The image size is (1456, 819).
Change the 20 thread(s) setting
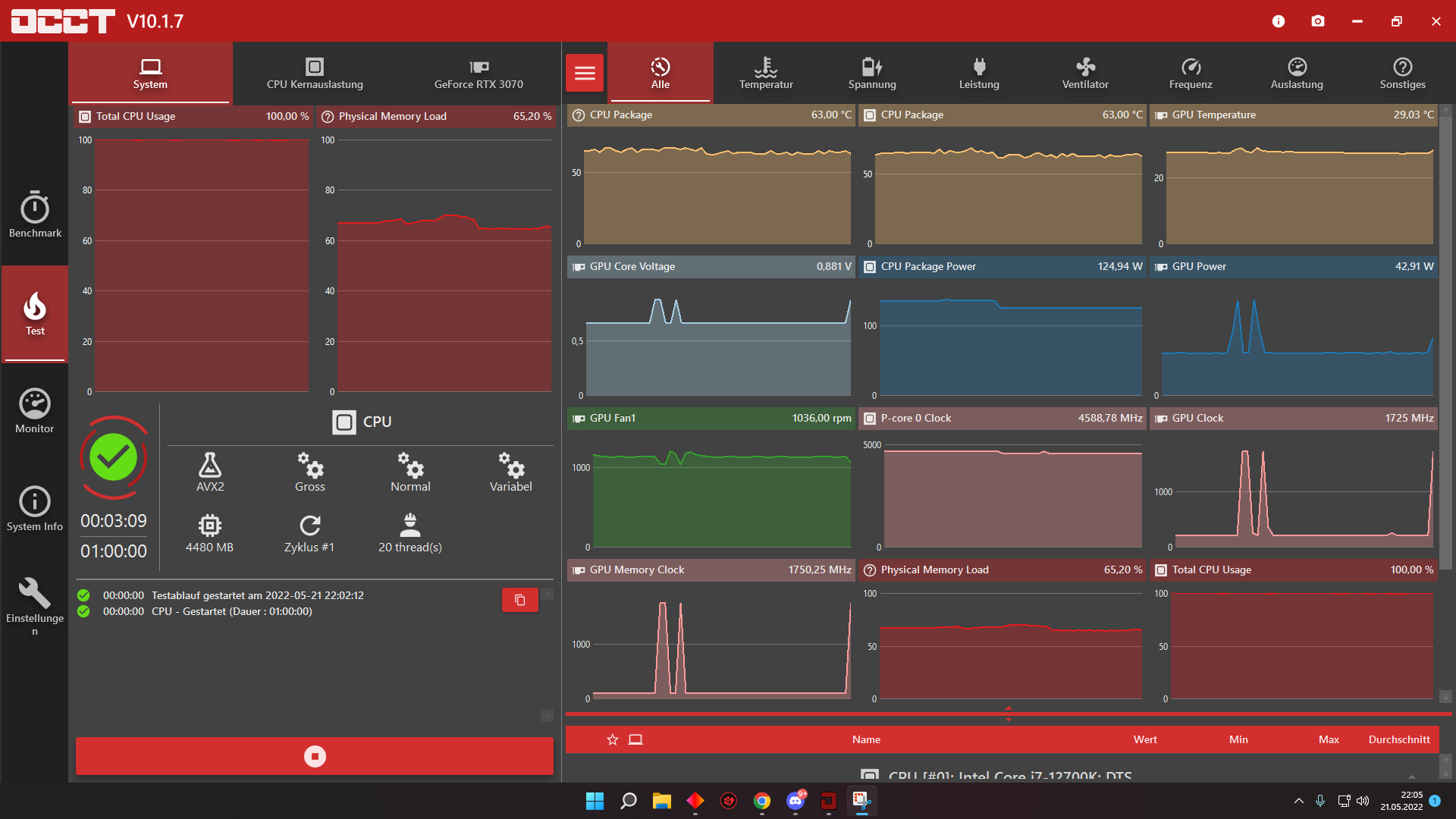click(x=409, y=533)
